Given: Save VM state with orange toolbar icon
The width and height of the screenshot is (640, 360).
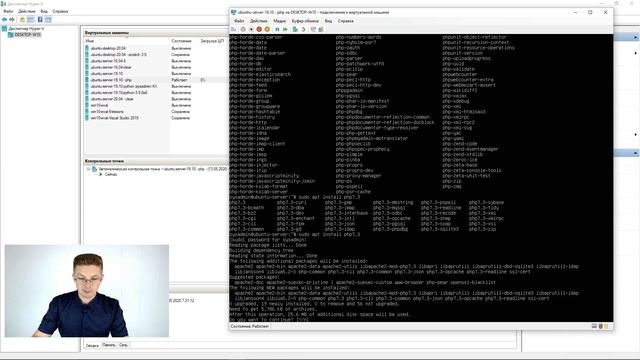Looking at the screenshot, I should click(267, 29).
